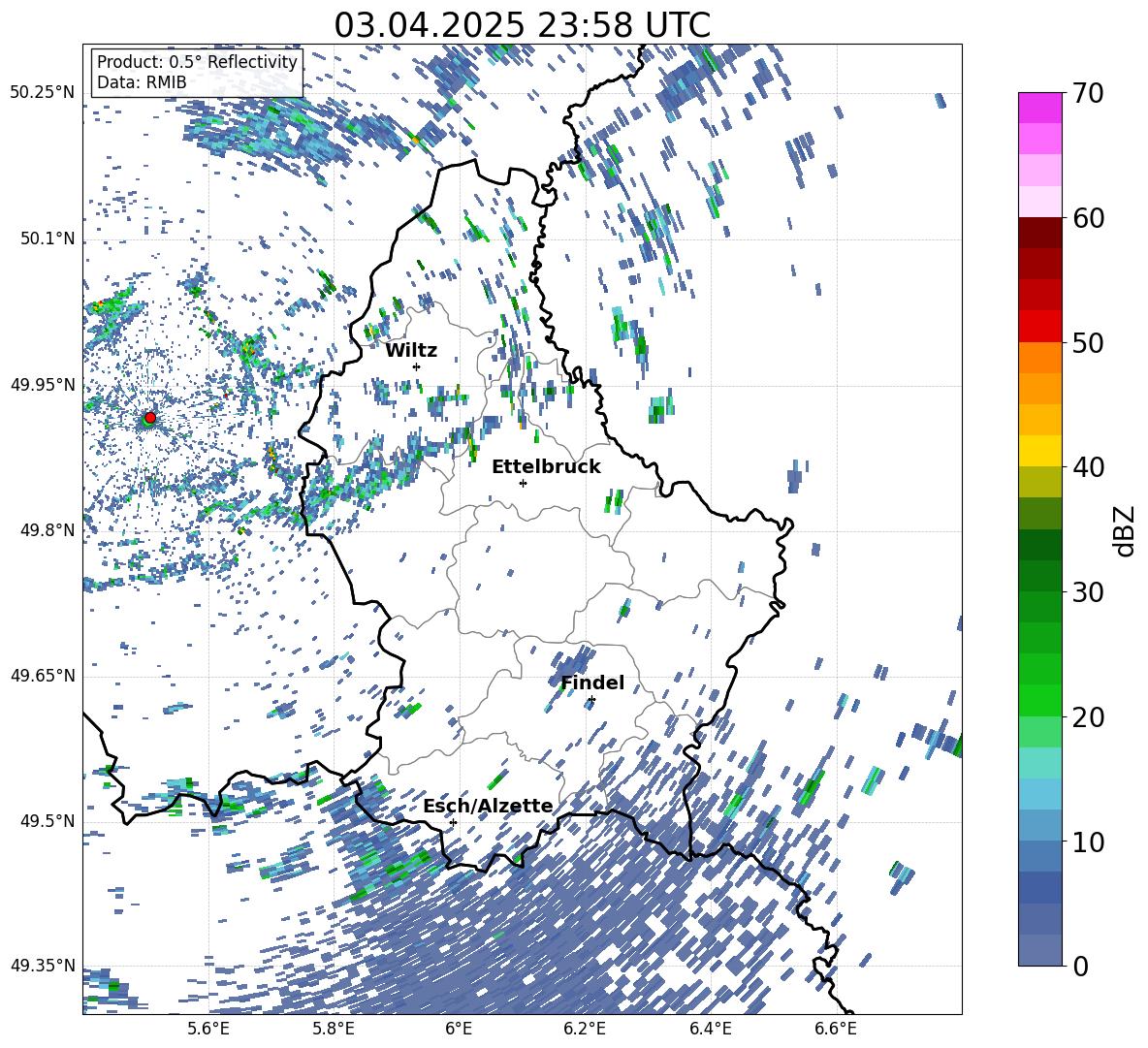
Task: Click the 6.6°E longitude label
Action: pyautogui.click(x=836, y=1029)
